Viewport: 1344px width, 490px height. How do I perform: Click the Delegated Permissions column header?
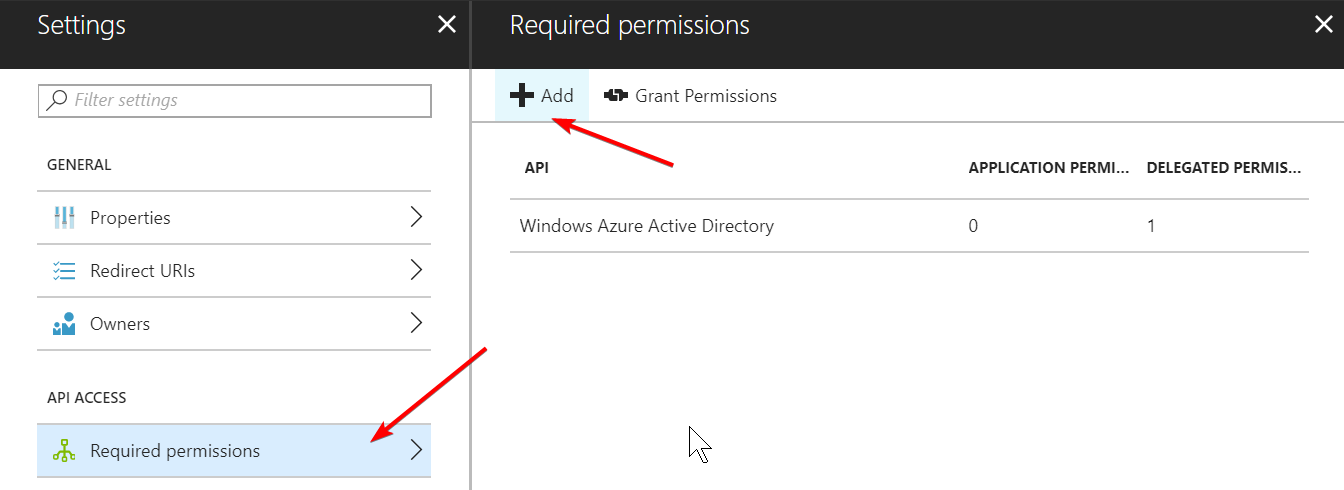pyautogui.click(x=1224, y=168)
